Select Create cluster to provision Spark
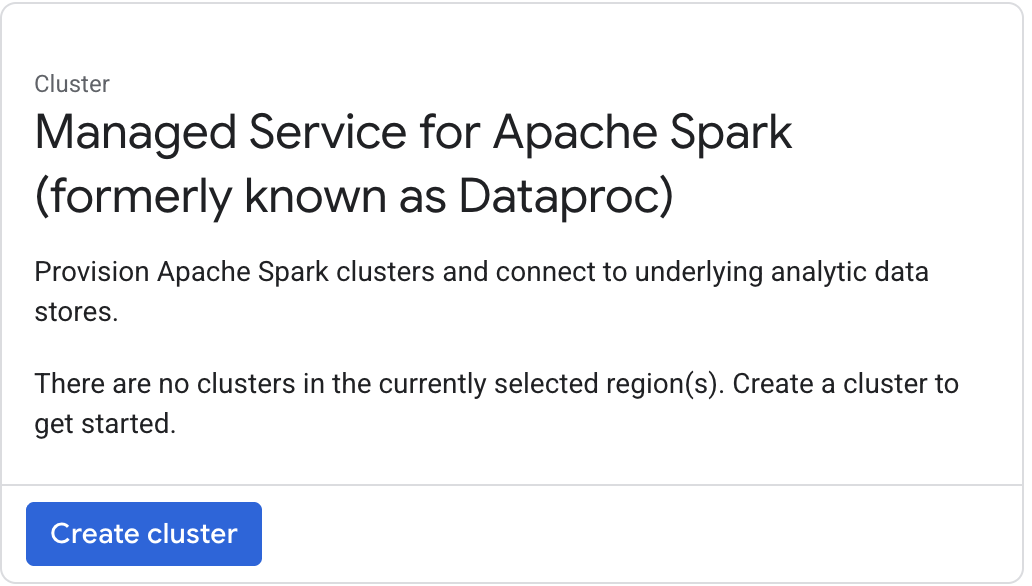Image resolution: width=1032 pixels, height=586 pixels. (x=144, y=534)
